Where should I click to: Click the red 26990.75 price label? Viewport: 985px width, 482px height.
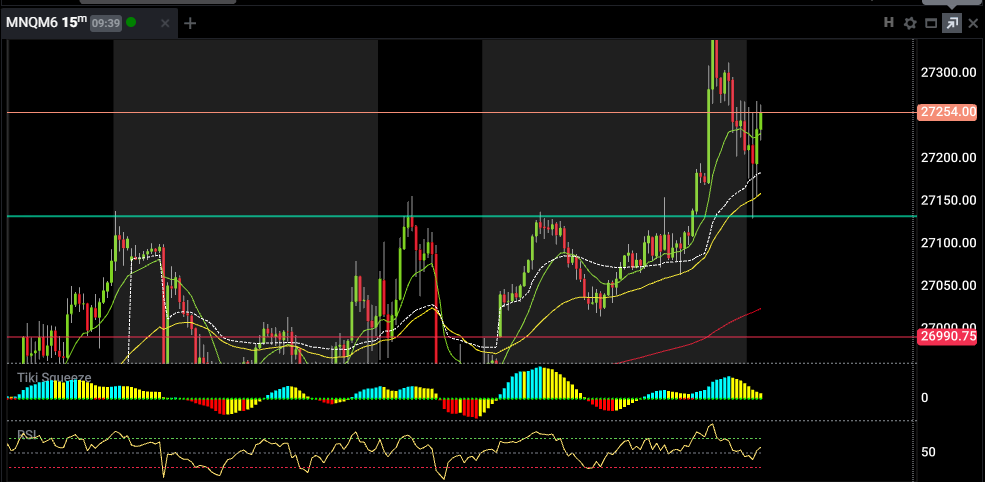[948, 336]
